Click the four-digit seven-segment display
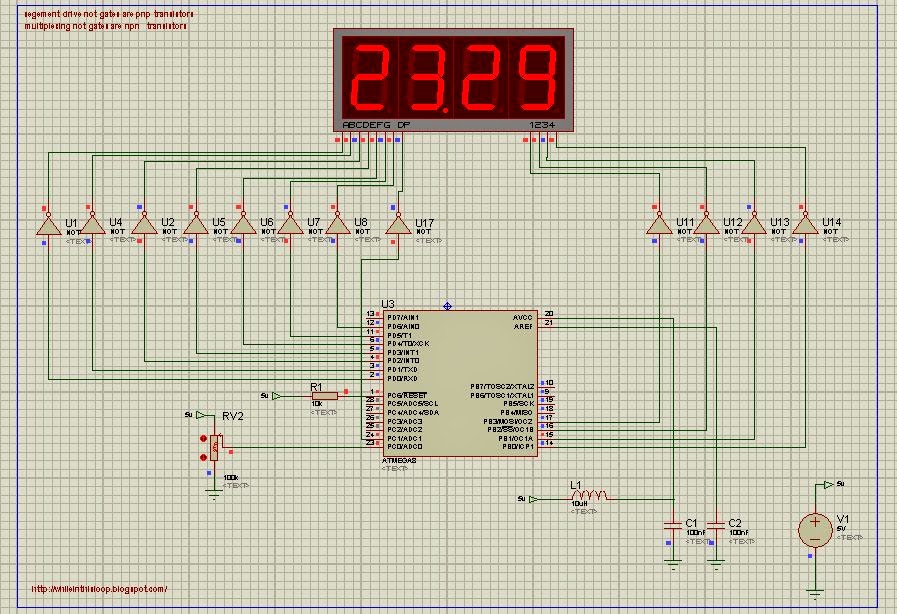Screen dimensions: 897x614 (x=450, y=80)
